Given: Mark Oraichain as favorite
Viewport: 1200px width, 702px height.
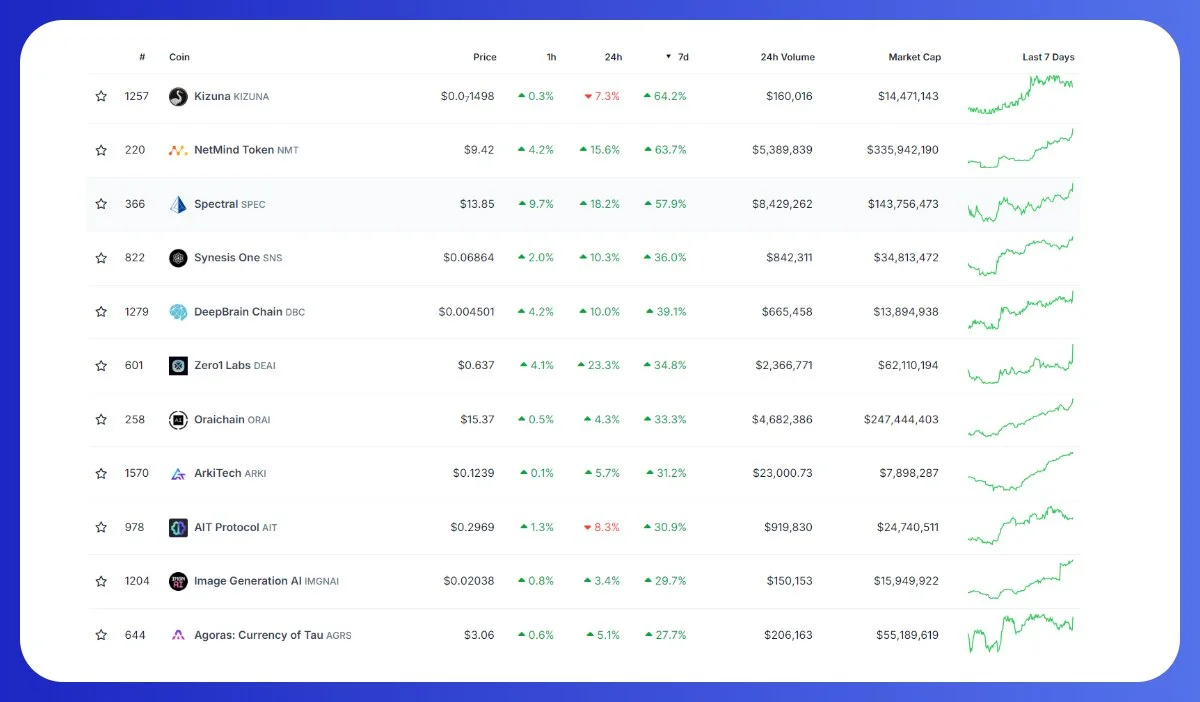Looking at the screenshot, I should point(101,420).
